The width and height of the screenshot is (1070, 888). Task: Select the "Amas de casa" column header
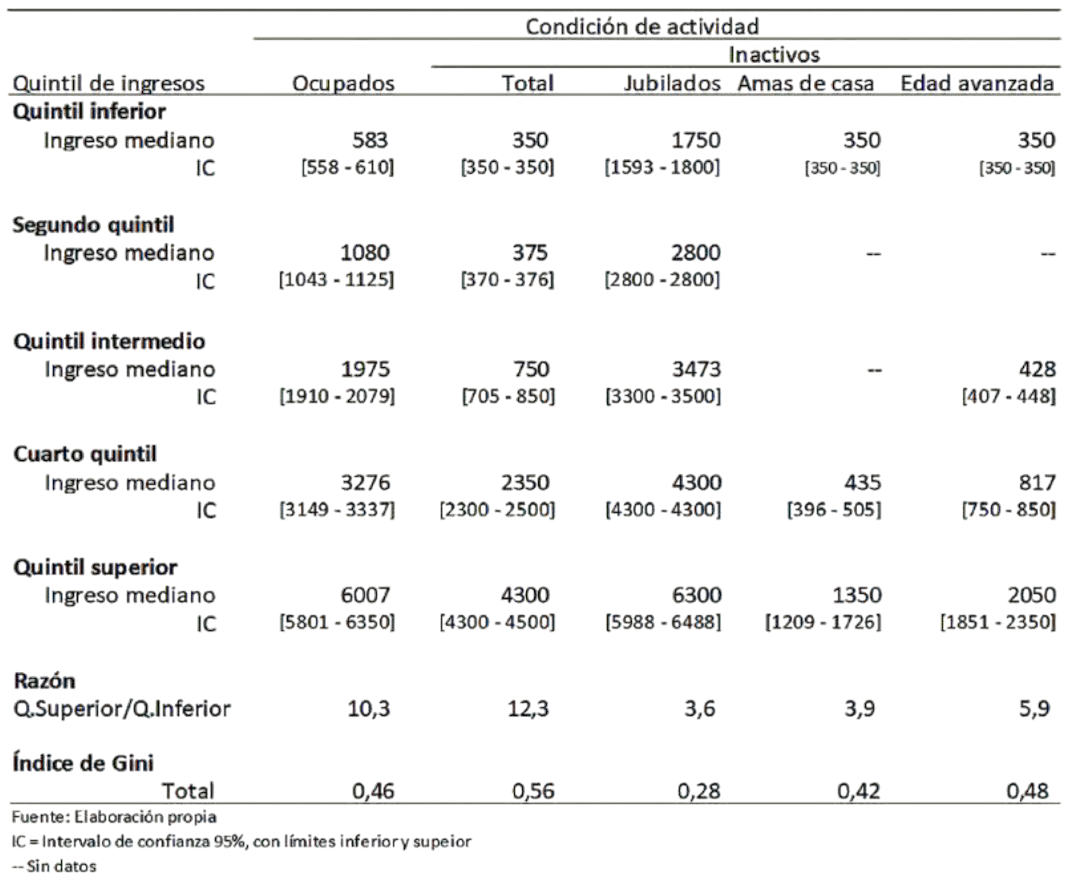point(805,83)
